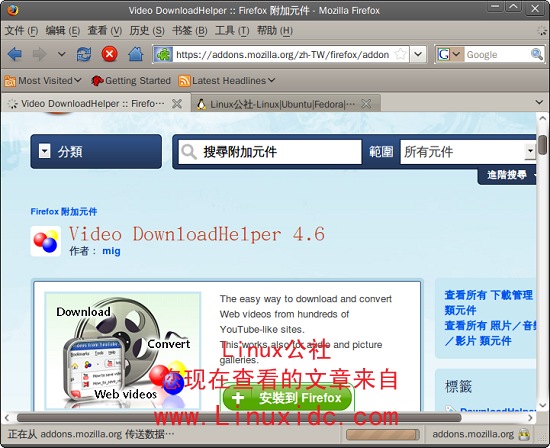Click the 標籤 tags heading
The width and height of the screenshot is (550, 448).
coord(458,387)
